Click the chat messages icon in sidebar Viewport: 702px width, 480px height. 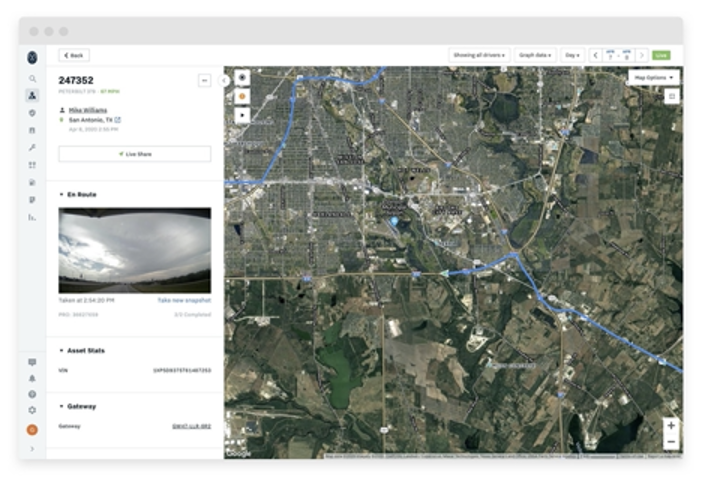click(x=32, y=362)
